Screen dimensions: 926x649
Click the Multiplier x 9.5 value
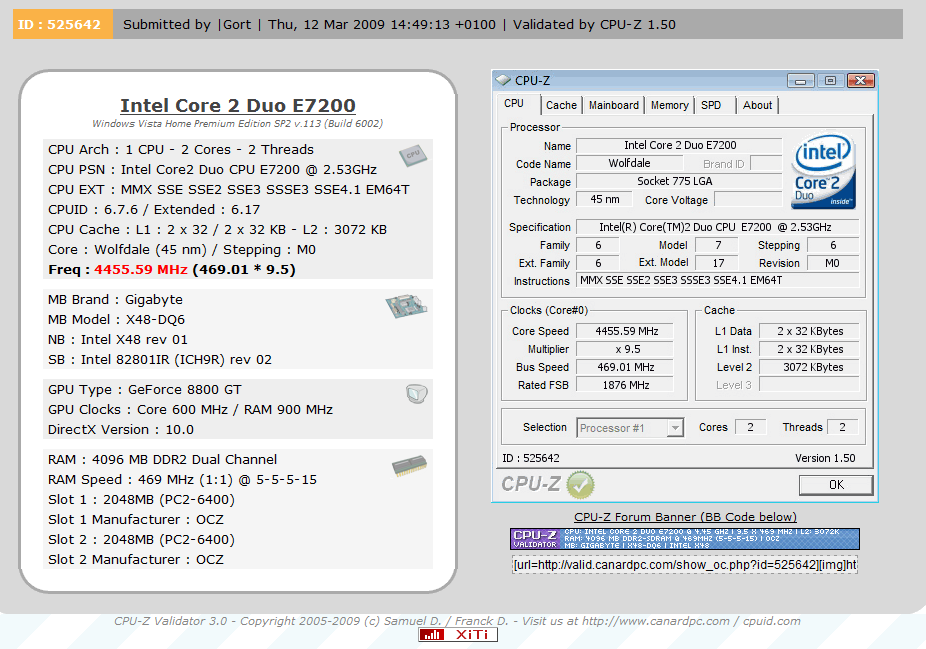[625, 350]
